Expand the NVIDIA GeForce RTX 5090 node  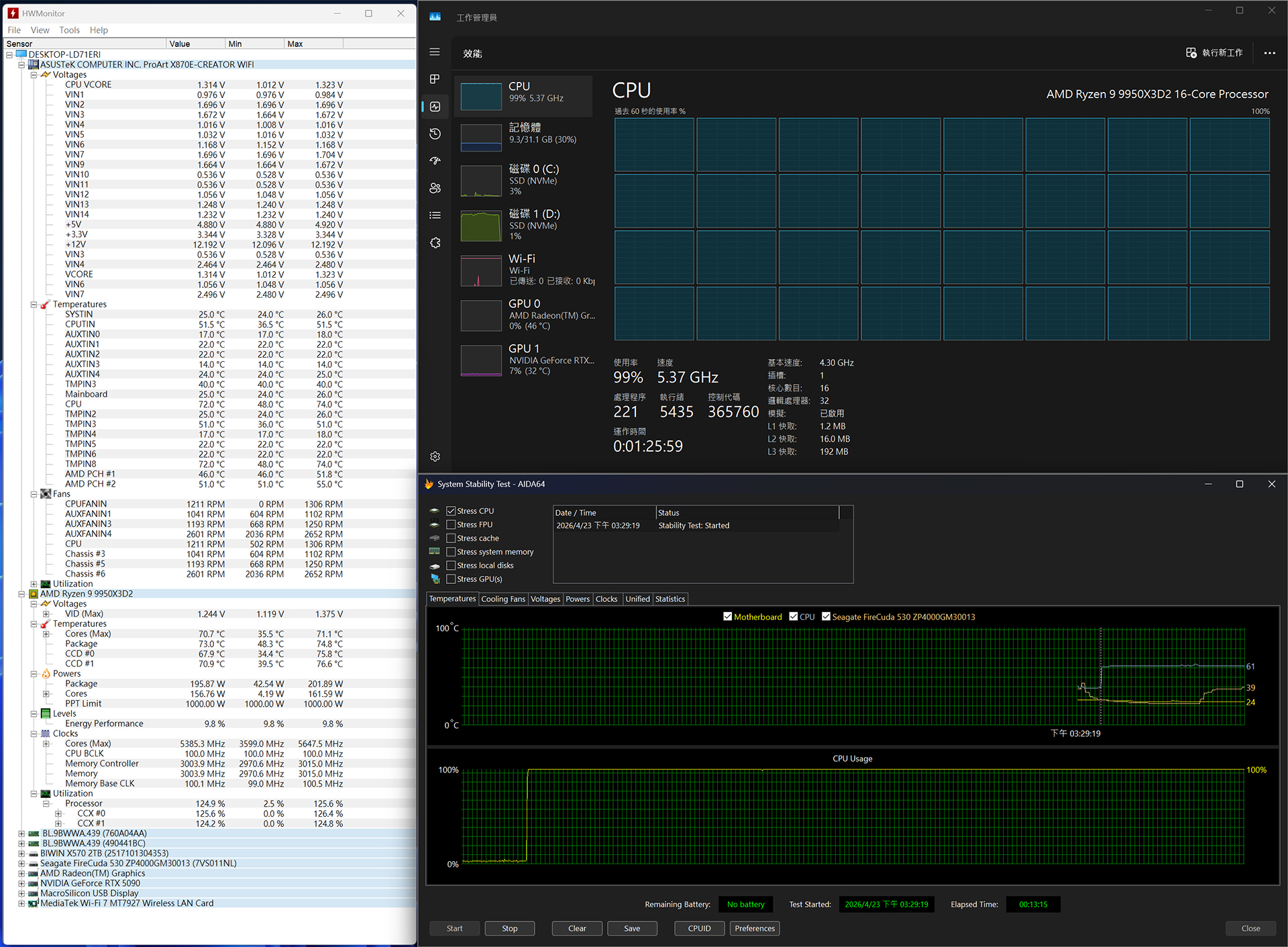pos(21,883)
